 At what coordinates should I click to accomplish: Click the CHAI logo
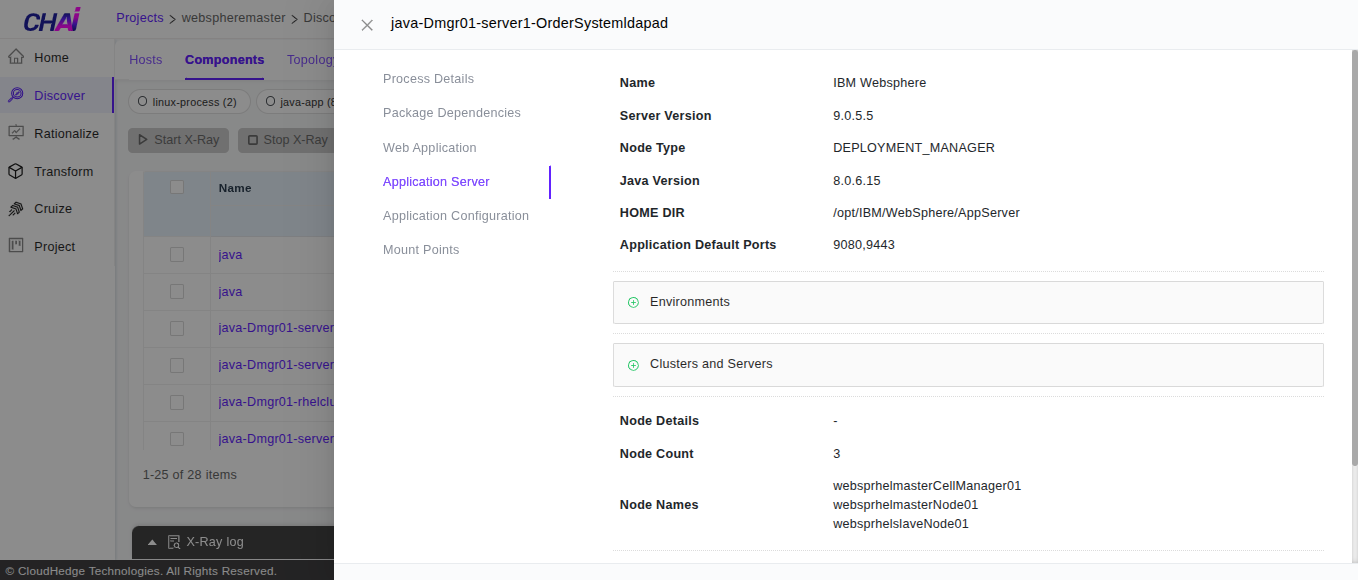click(51, 19)
